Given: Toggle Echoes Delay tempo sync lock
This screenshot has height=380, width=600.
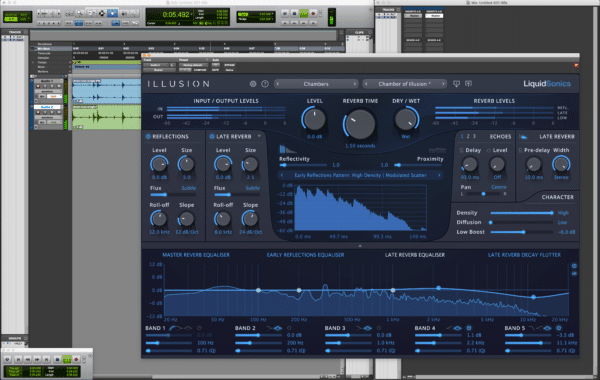Looking at the screenshot, I should point(461,150).
